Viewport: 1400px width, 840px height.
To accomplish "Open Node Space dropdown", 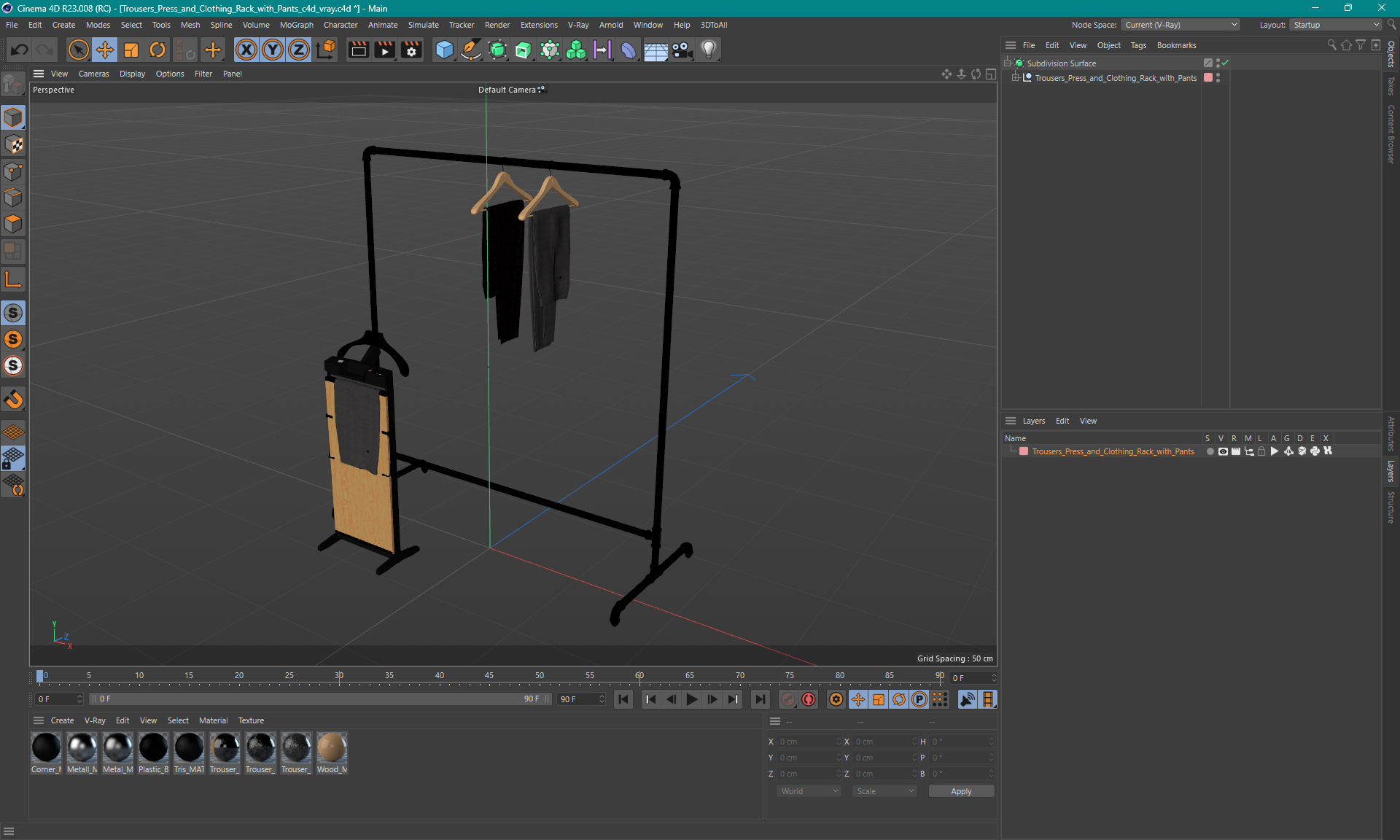I will click(x=1181, y=25).
